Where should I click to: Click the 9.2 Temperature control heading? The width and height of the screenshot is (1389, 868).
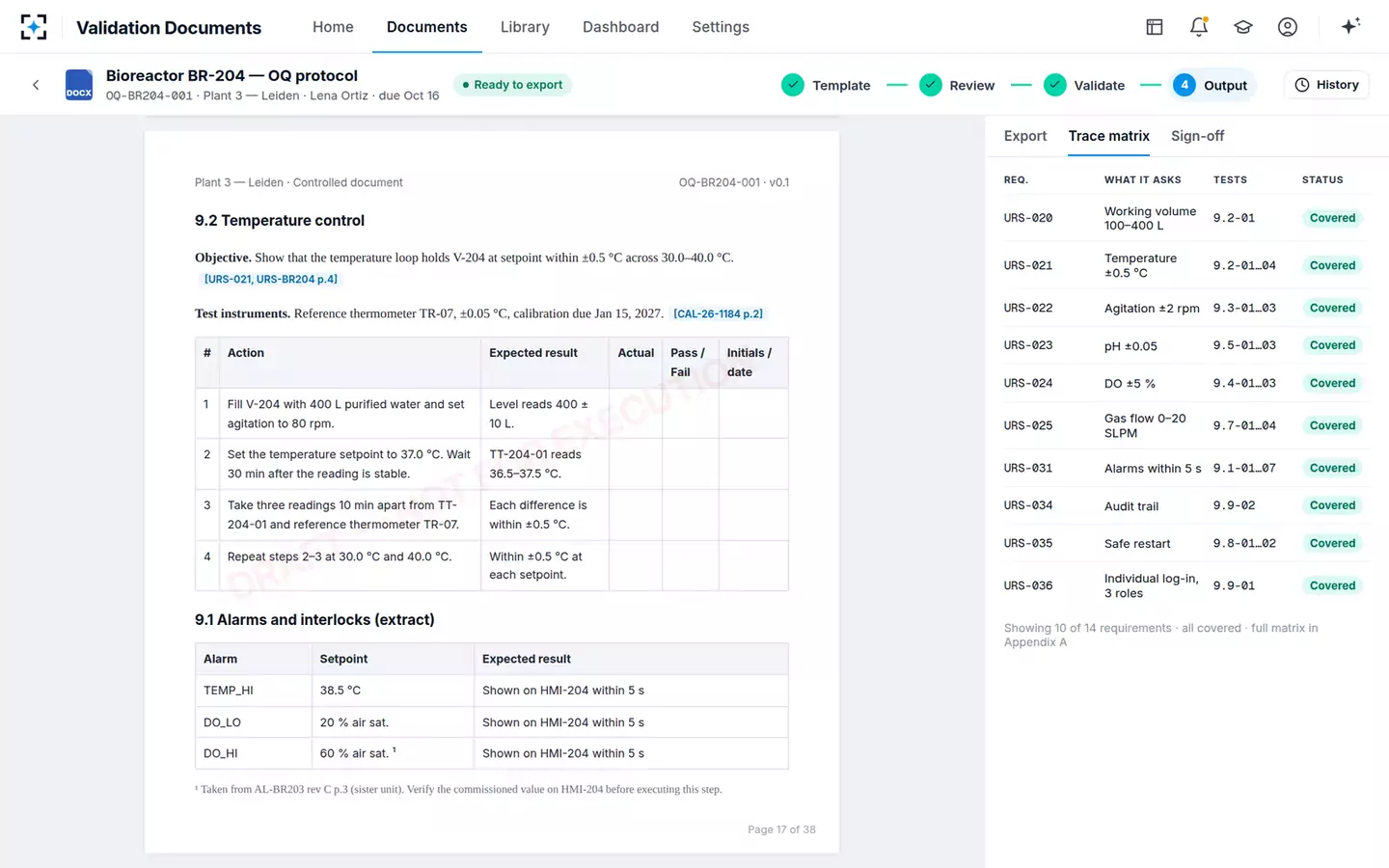[x=280, y=220]
